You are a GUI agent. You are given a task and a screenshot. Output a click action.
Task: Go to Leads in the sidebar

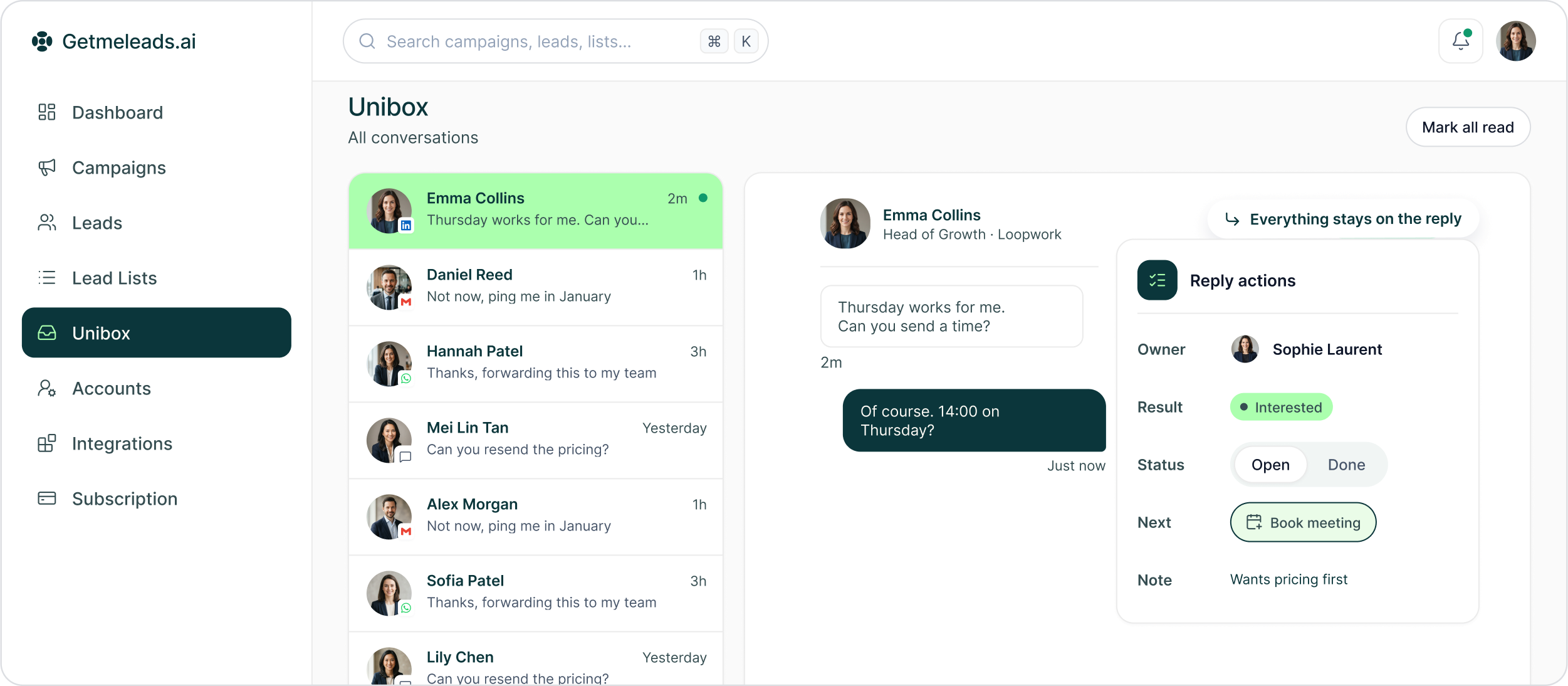pyautogui.click(x=157, y=223)
